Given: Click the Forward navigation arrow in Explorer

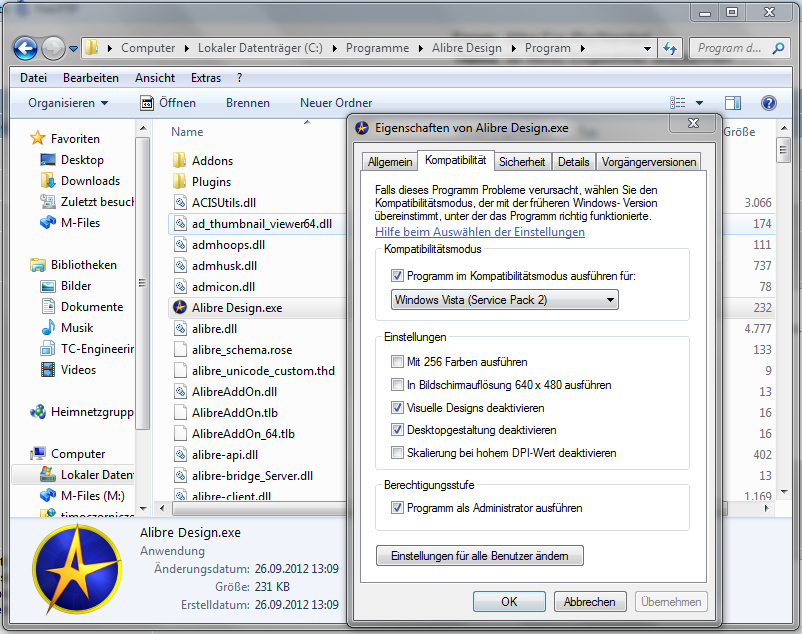Looking at the screenshot, I should (53, 49).
